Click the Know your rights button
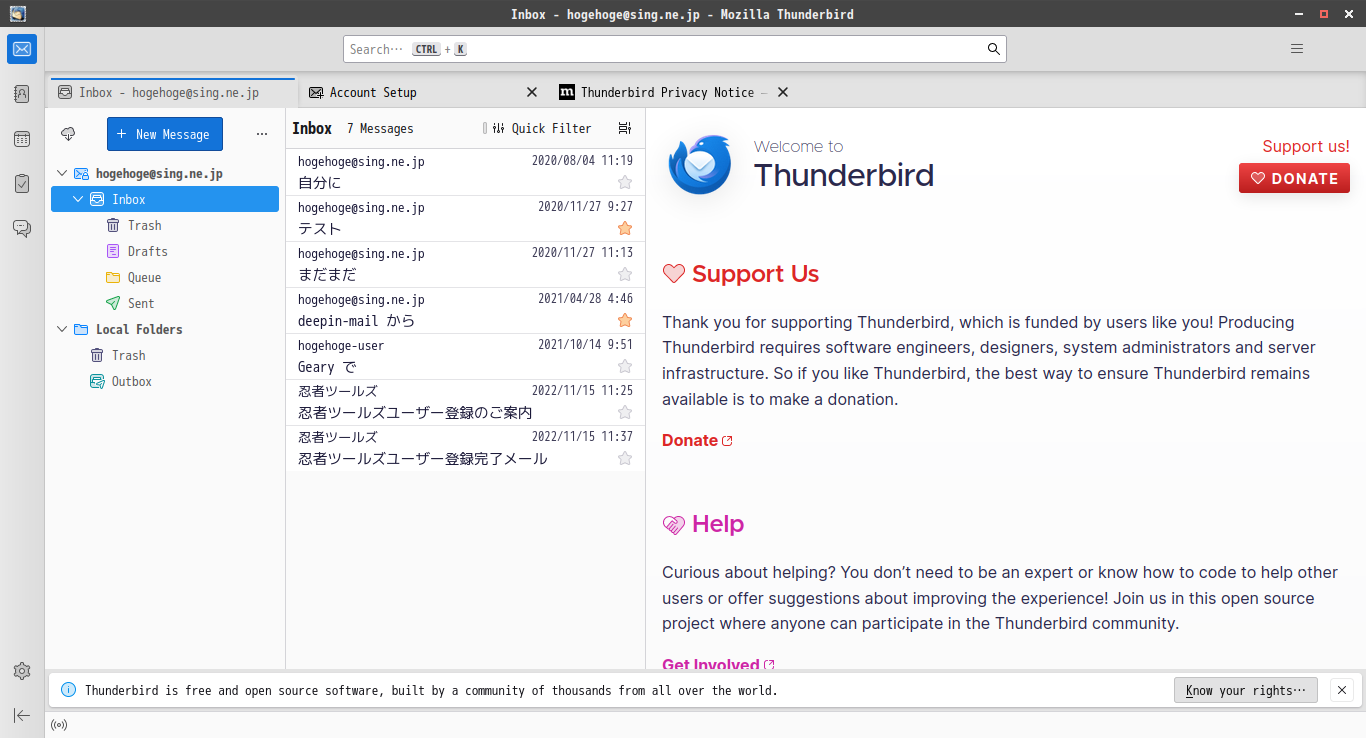 click(1246, 690)
